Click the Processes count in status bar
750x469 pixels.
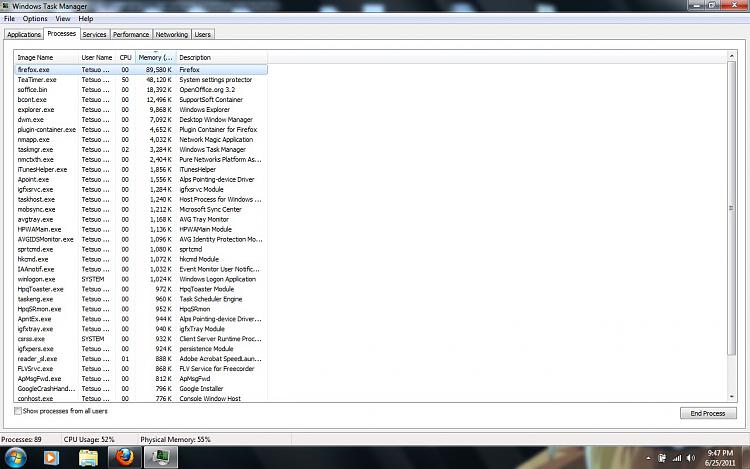(22, 439)
